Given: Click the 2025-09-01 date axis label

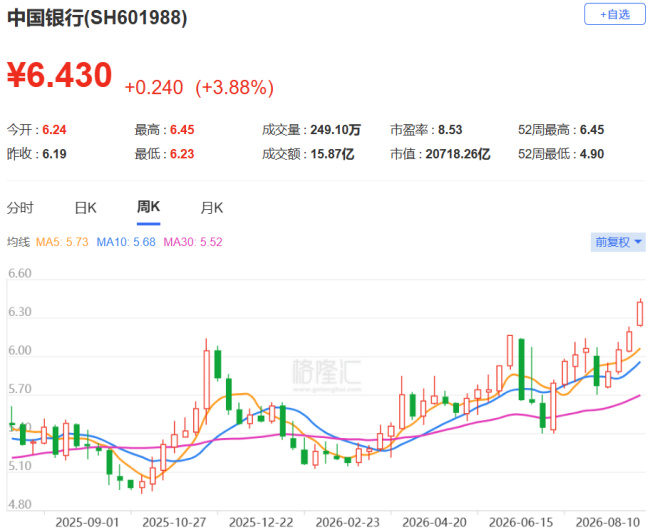Looking at the screenshot, I should click(x=87, y=522).
